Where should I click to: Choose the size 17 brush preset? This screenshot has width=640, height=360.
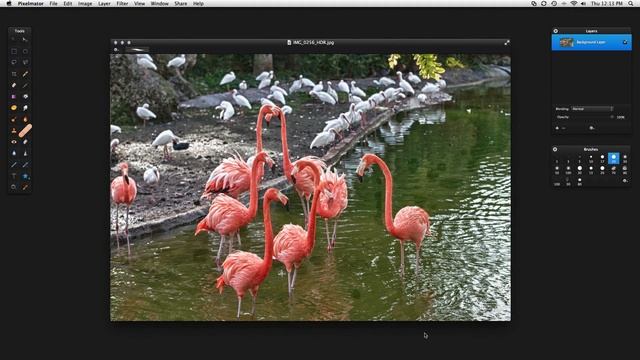coord(602,158)
